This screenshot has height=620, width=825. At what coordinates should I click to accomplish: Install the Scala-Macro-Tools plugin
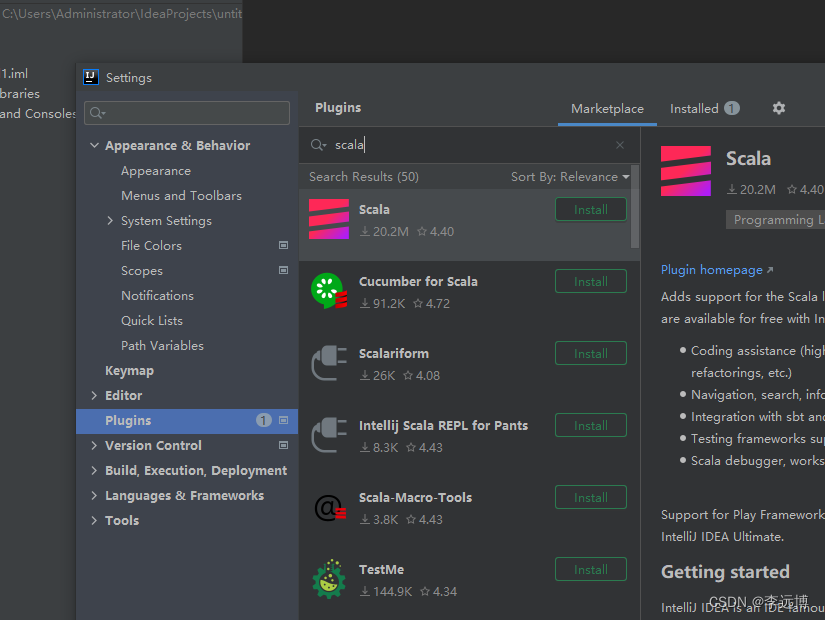591,498
